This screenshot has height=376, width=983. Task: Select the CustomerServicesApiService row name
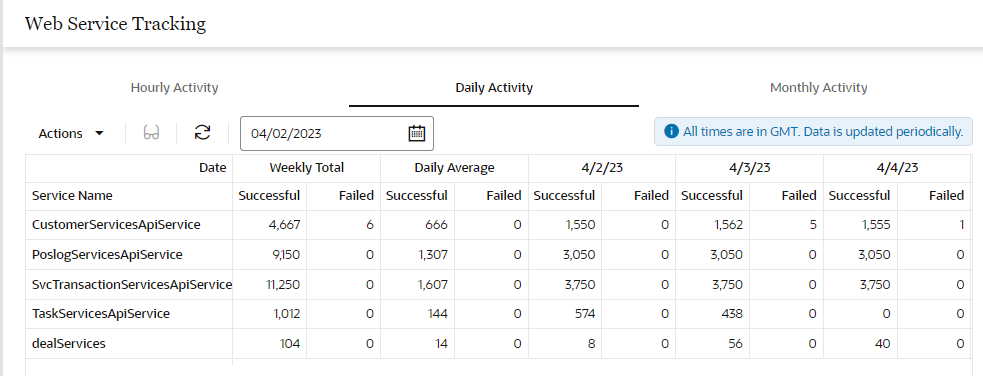[116, 225]
